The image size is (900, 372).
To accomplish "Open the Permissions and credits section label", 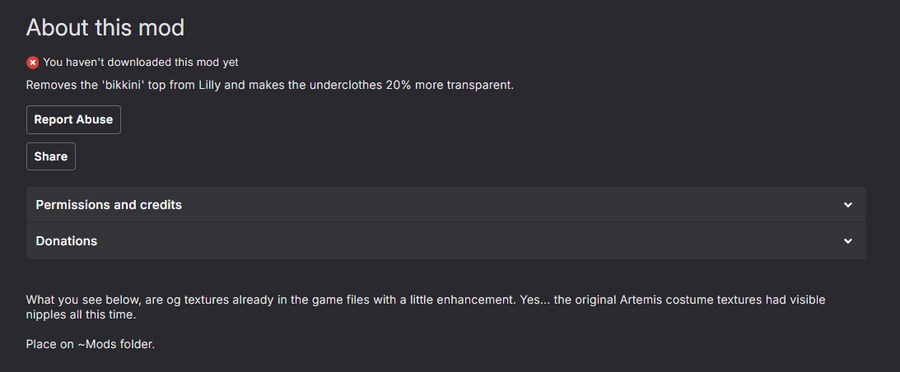I will point(108,205).
